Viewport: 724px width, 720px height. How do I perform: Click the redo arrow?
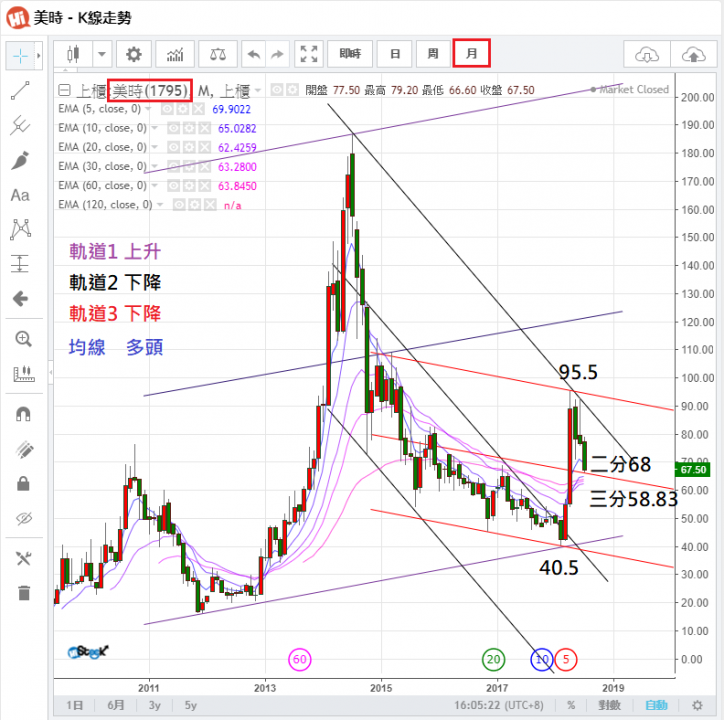click(x=277, y=54)
